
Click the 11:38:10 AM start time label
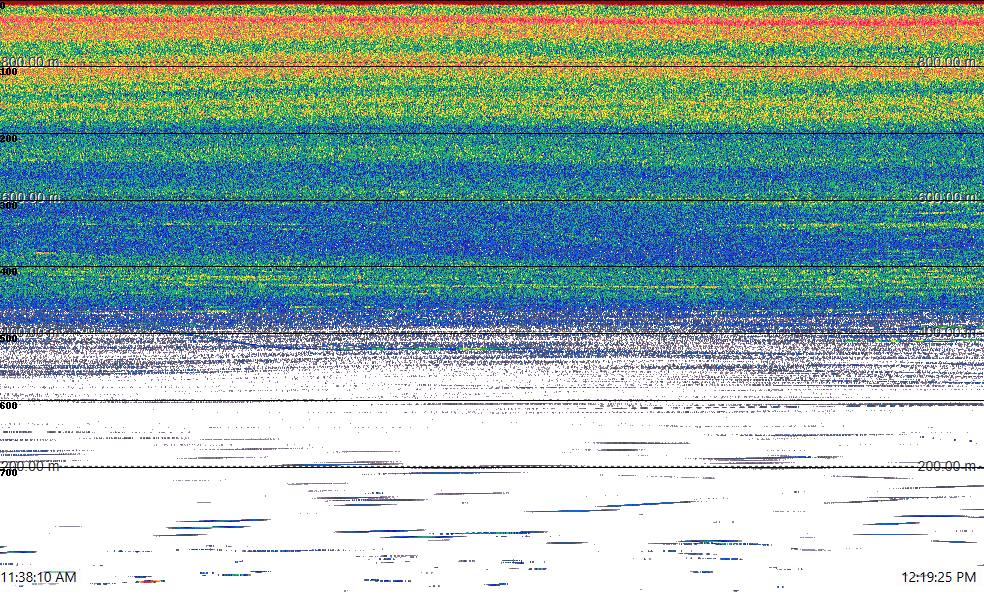coord(38,577)
